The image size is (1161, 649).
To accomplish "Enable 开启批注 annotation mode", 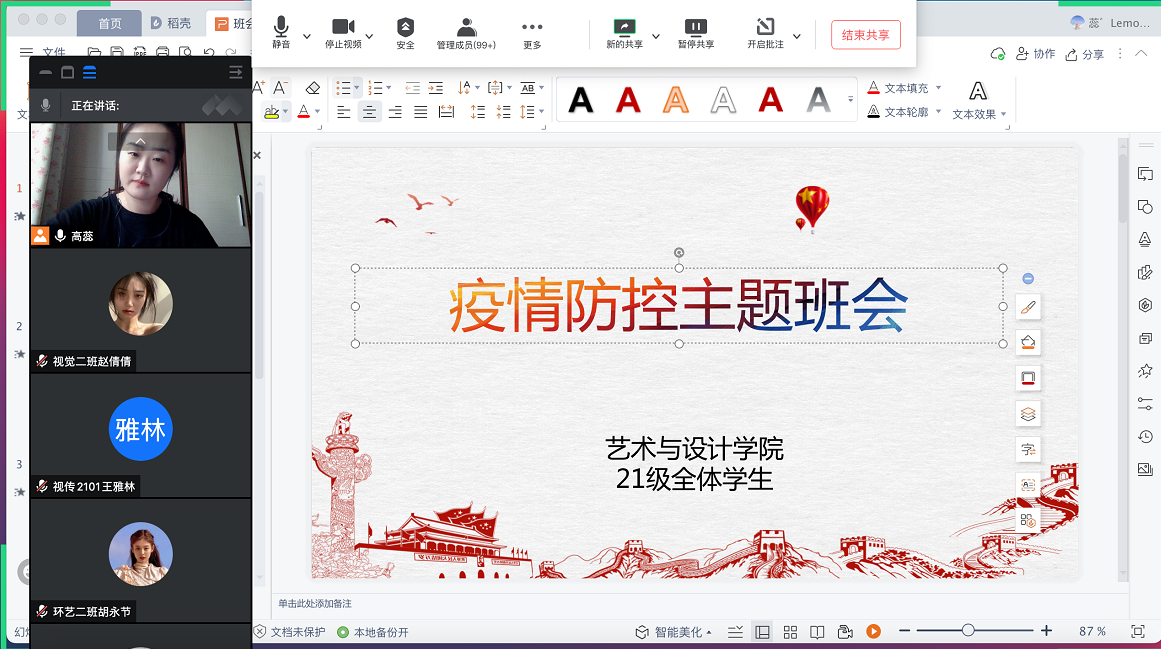I will (765, 28).
